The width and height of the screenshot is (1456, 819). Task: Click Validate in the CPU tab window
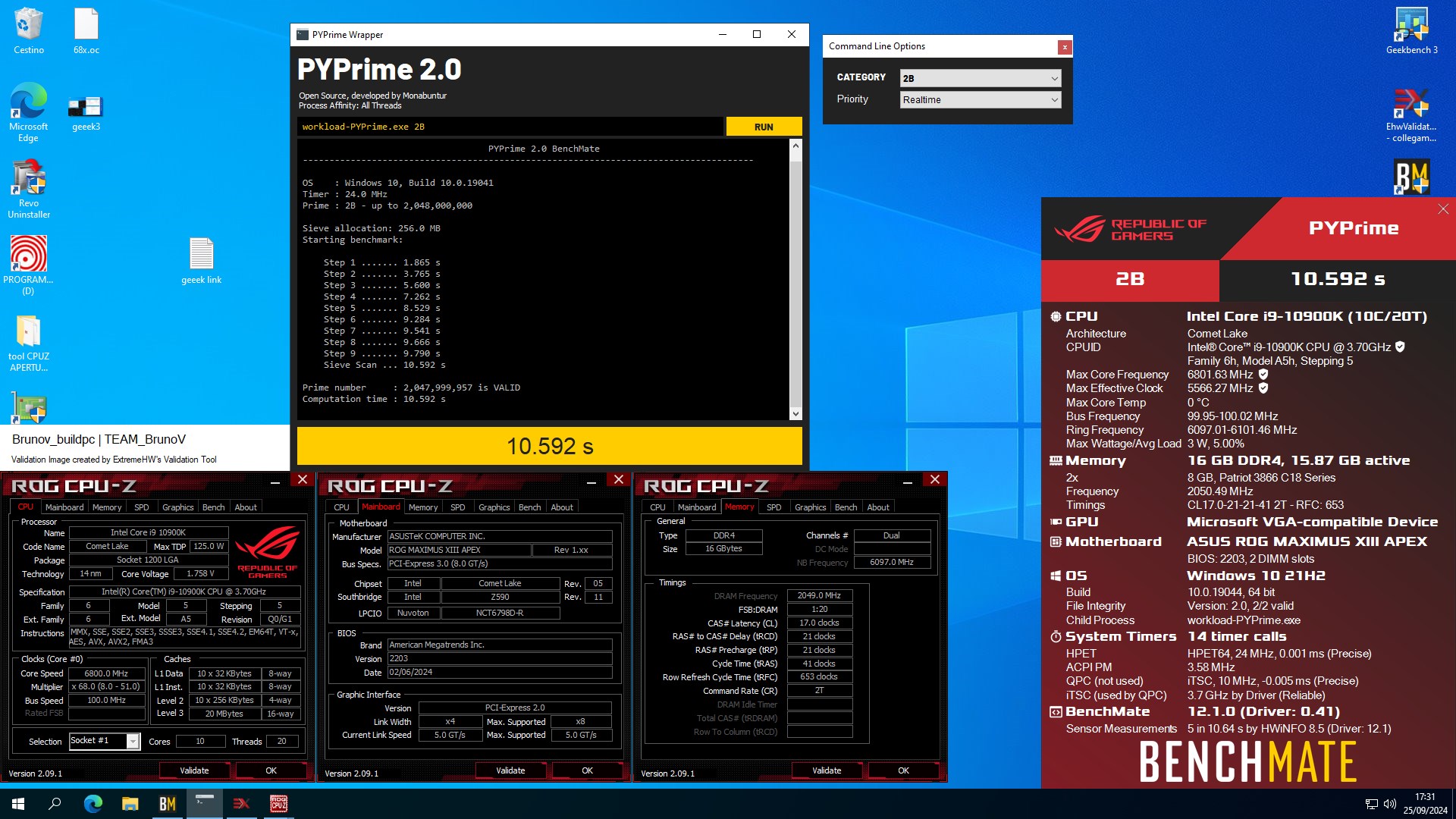(x=194, y=770)
